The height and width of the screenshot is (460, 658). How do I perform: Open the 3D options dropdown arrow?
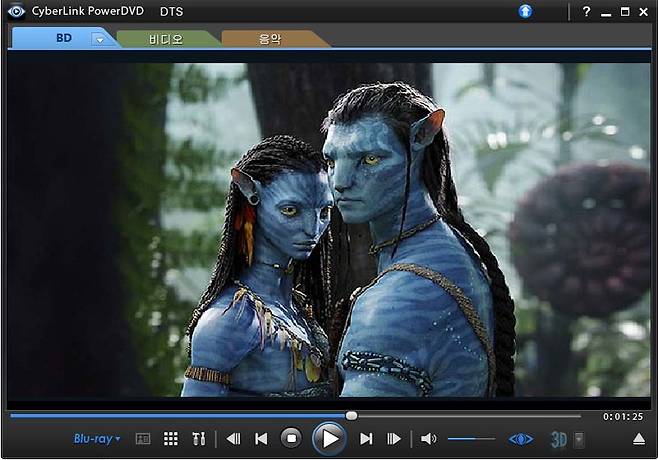click(578, 439)
